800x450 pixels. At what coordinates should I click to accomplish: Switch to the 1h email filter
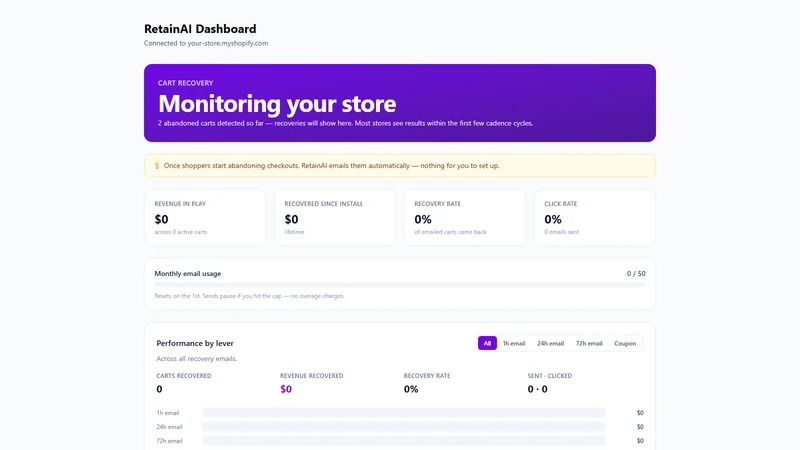514,343
